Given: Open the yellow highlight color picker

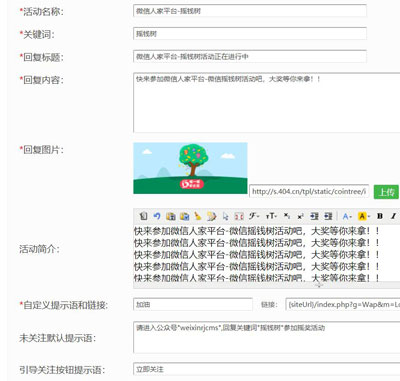Looking at the screenshot, I should [364, 216].
